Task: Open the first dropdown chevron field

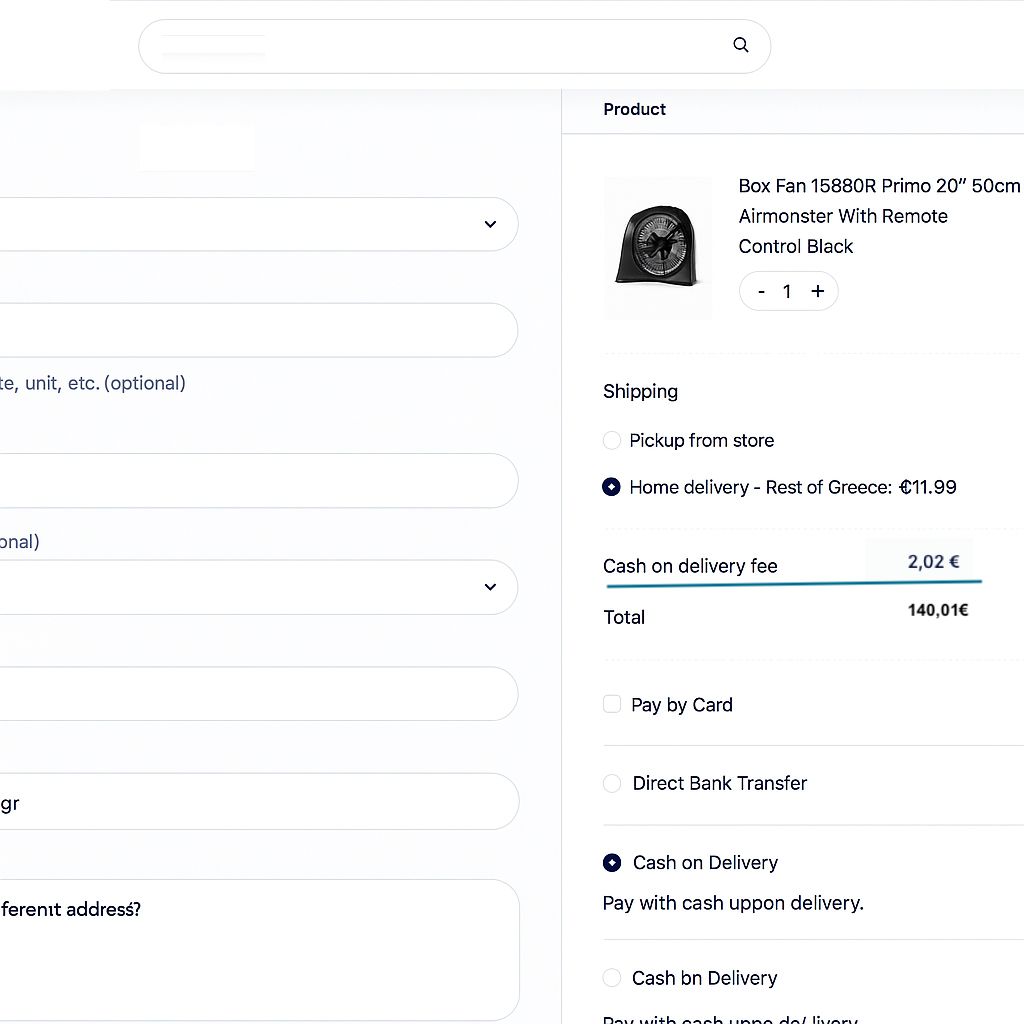Action: 489,224
